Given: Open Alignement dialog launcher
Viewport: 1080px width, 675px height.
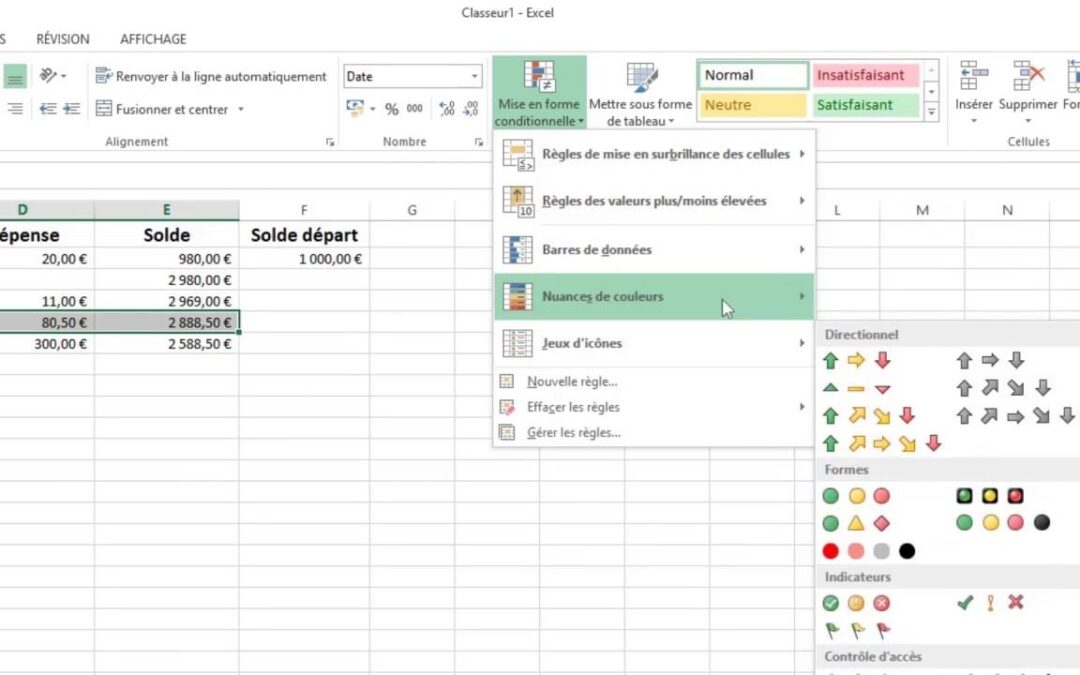Looking at the screenshot, I should click(330, 142).
